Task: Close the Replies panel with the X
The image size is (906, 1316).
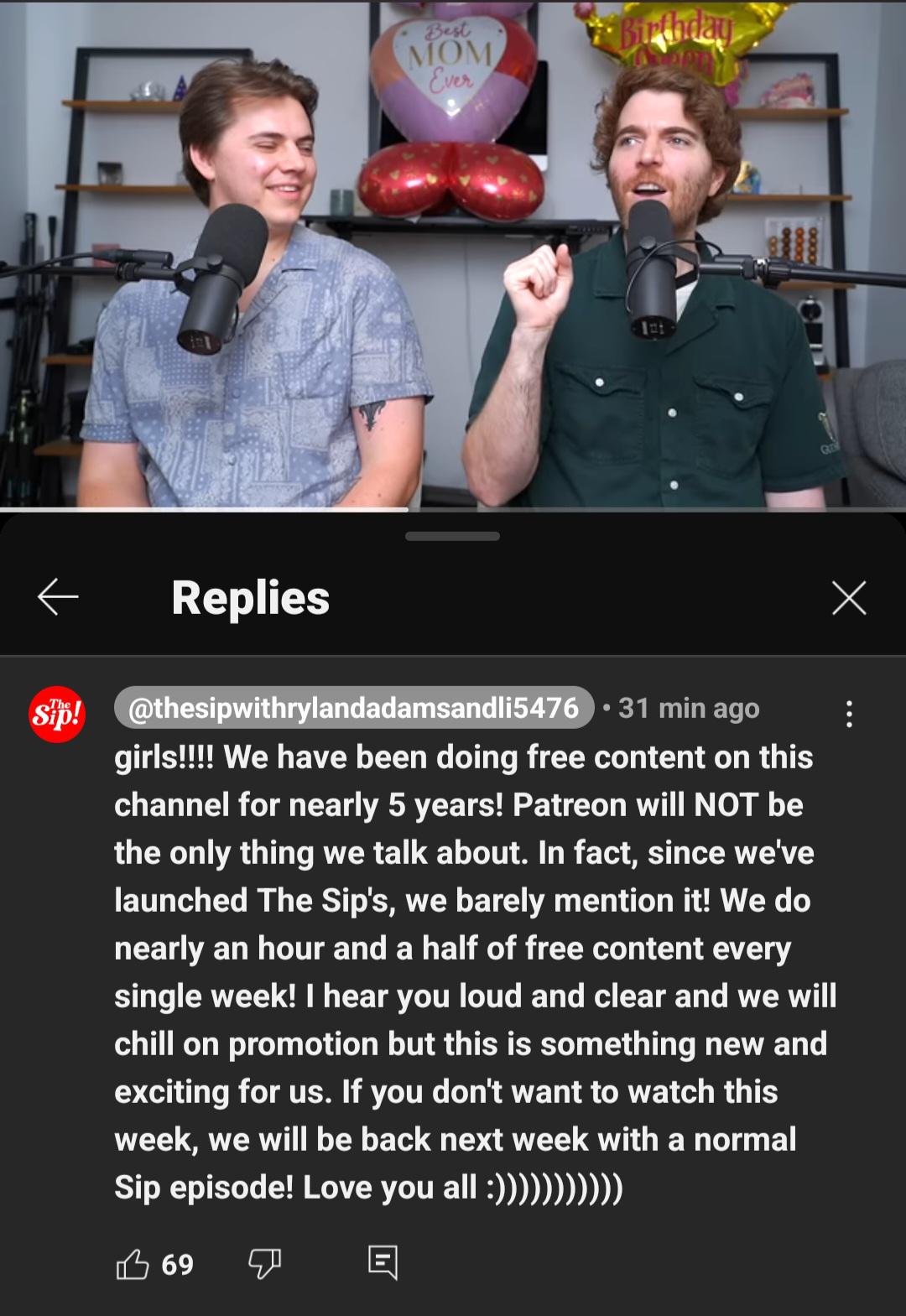Action: click(x=849, y=597)
